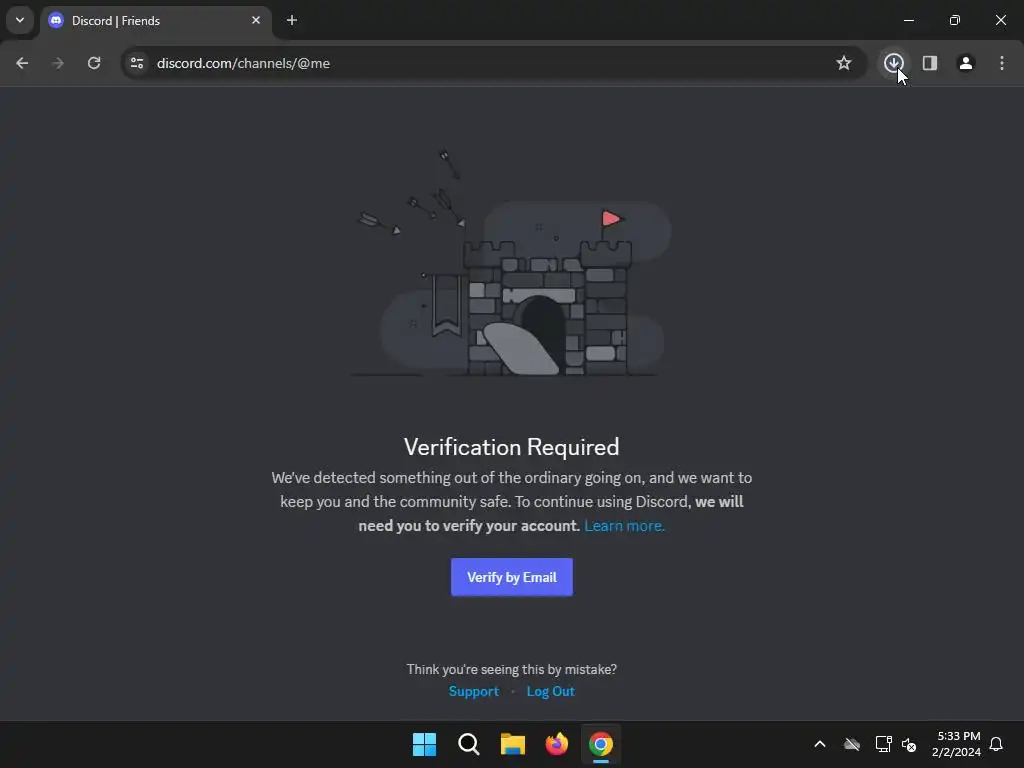View site information icon in address bar

(137, 63)
